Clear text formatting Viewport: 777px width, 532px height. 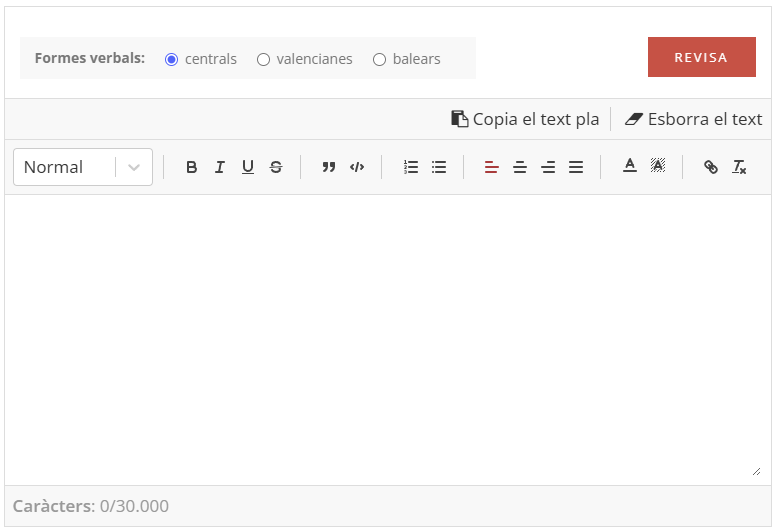tap(739, 167)
